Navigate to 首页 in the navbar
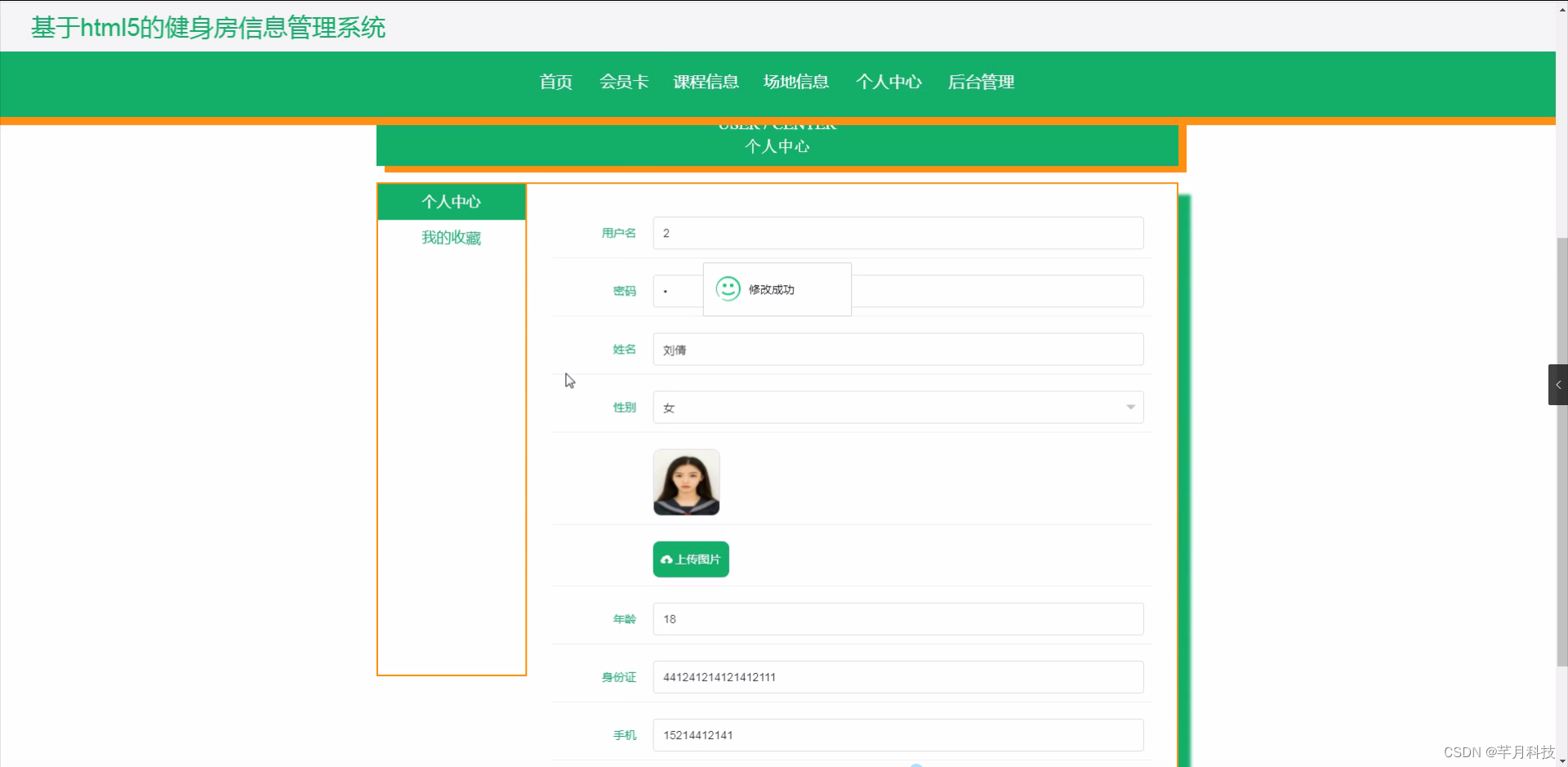Screen dimensions: 1568x767 pyautogui.click(x=555, y=82)
